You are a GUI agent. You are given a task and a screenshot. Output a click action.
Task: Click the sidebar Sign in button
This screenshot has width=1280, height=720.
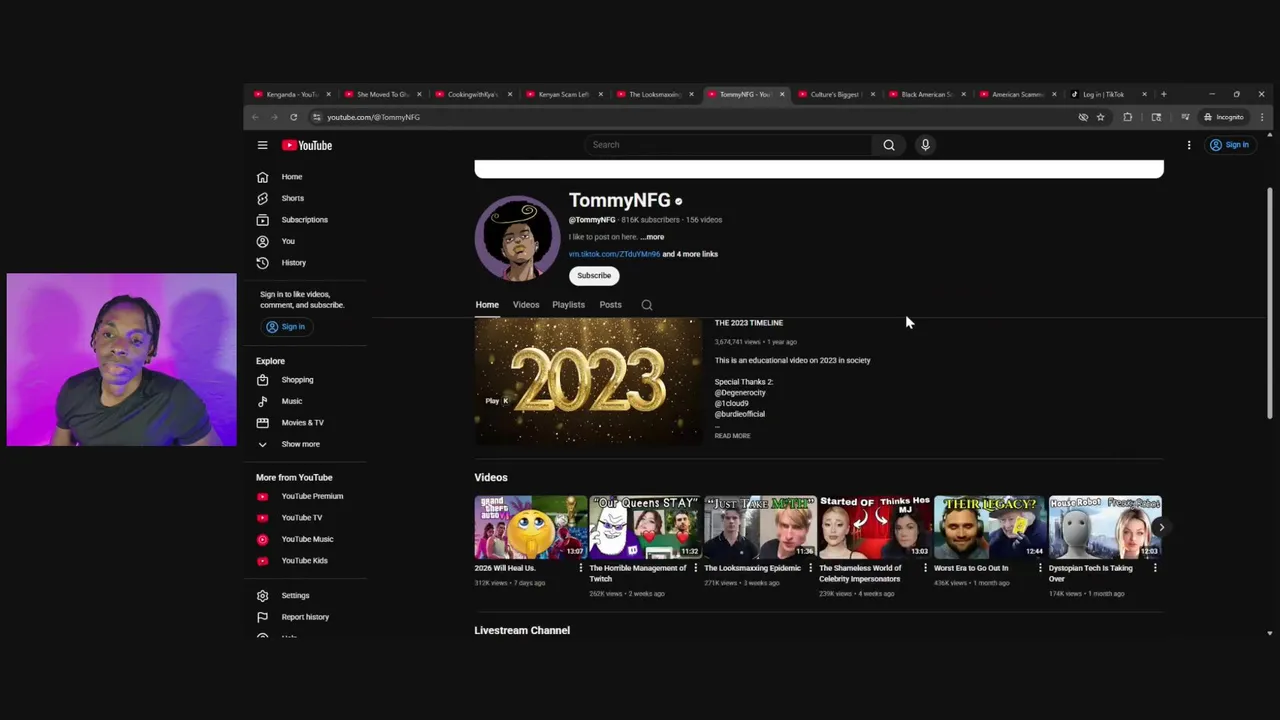(x=286, y=327)
